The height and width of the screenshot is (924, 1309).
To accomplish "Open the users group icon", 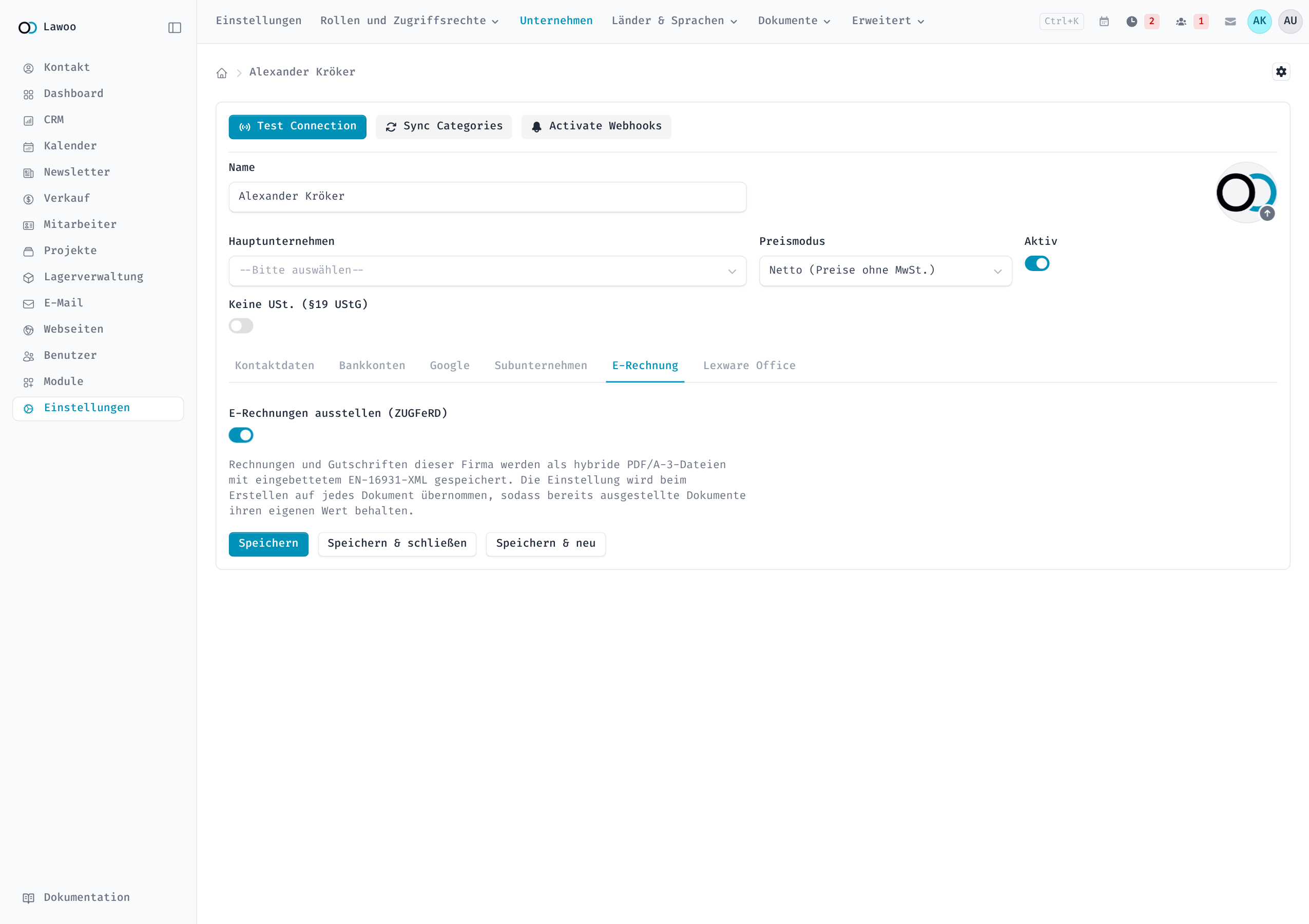I will coord(1181,22).
